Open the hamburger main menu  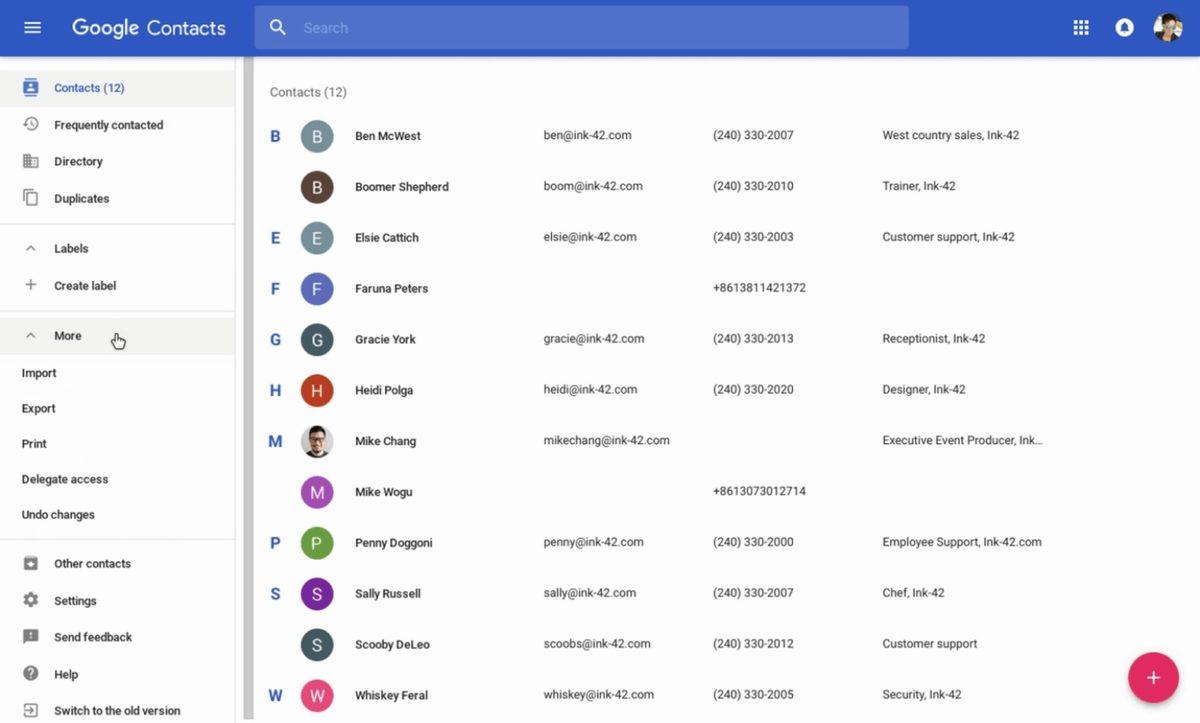[x=32, y=28]
